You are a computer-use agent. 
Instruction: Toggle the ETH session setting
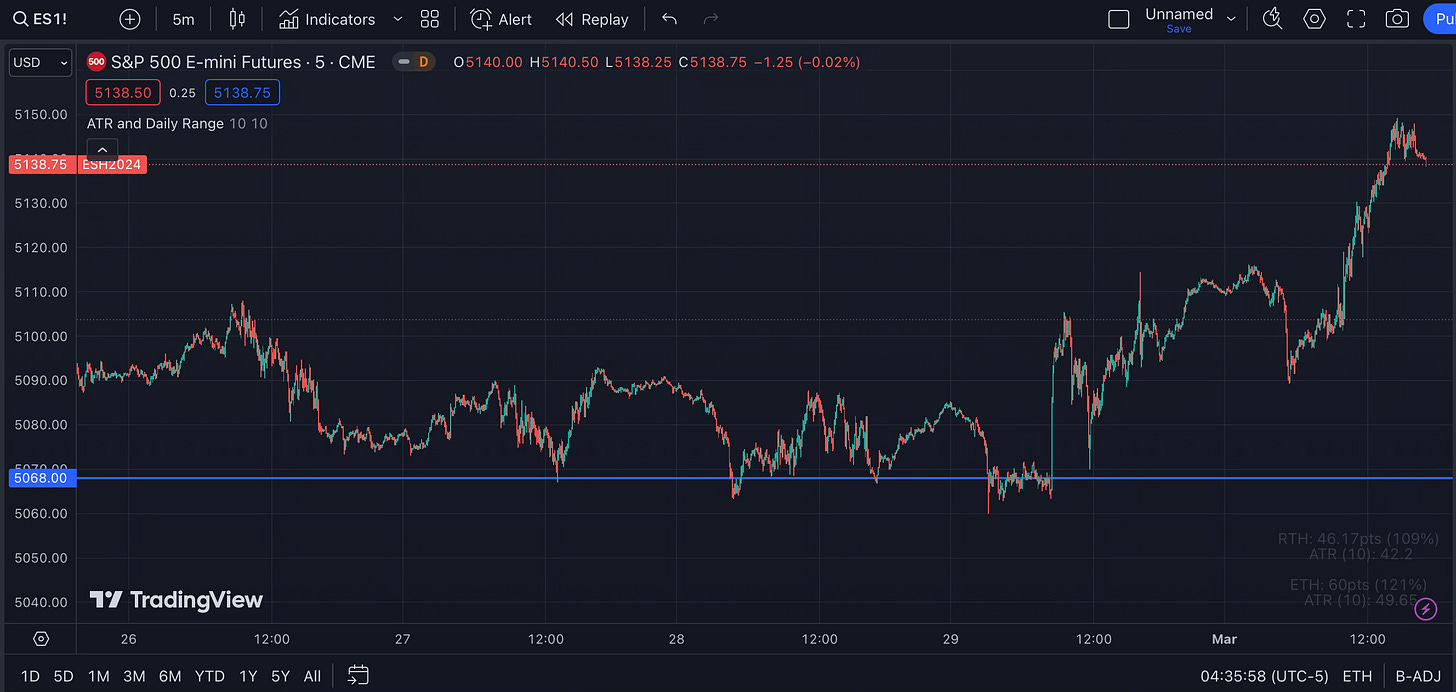(1357, 676)
